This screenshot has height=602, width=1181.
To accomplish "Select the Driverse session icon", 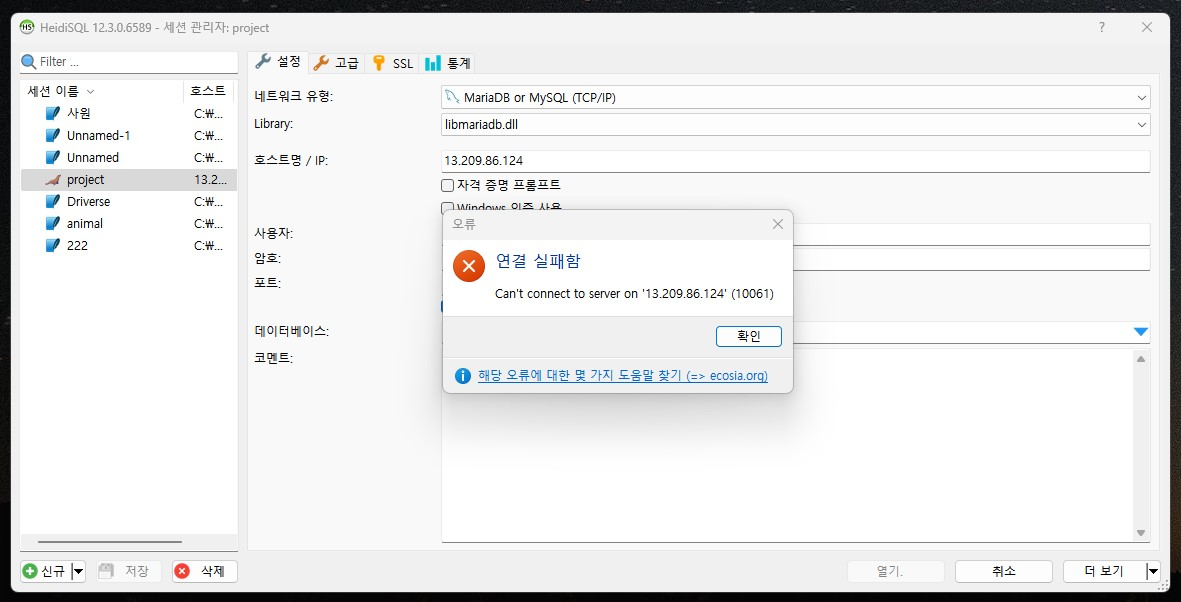I will tap(52, 201).
